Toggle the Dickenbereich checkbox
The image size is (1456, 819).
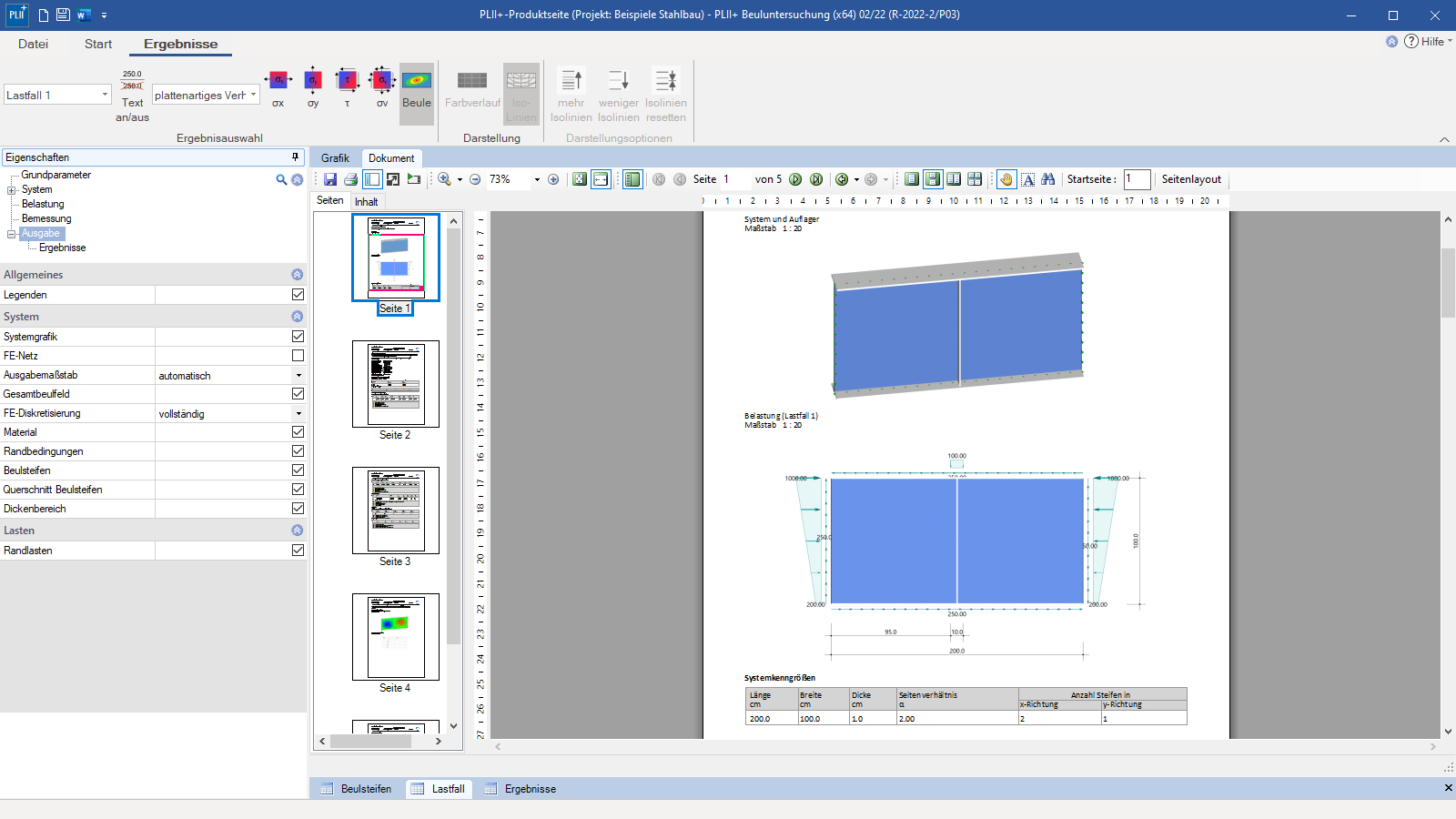coord(298,509)
